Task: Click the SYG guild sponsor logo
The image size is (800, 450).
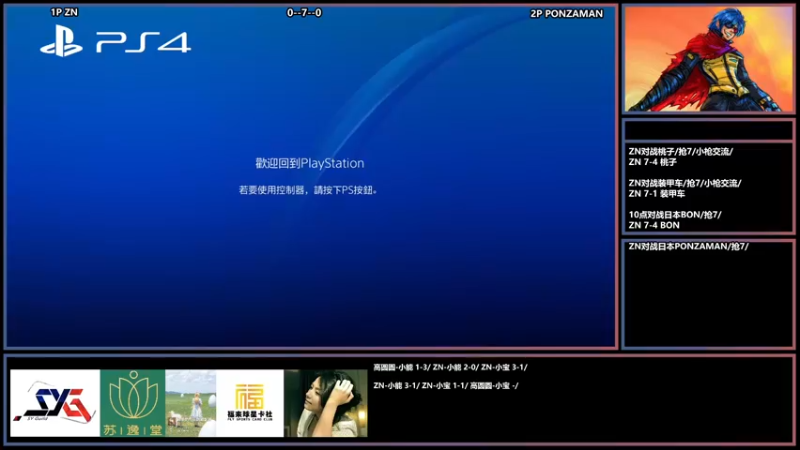Action: click(55, 403)
